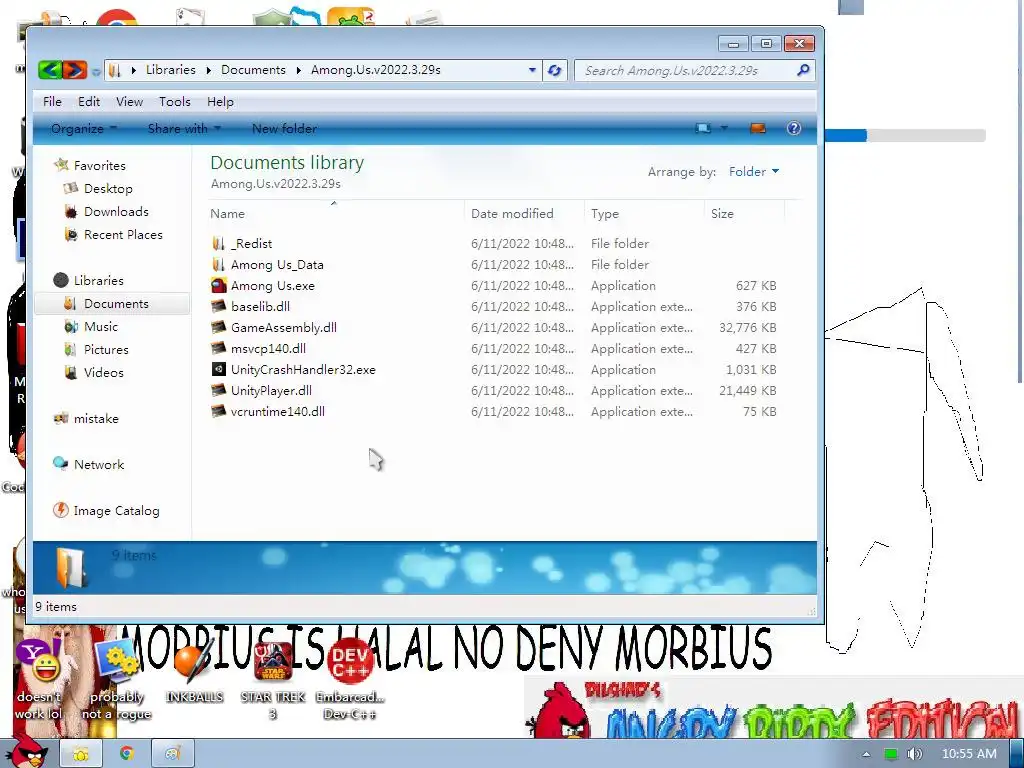Click the search magnifier icon
Image resolution: width=1024 pixels, height=768 pixels.
pyautogui.click(x=803, y=70)
